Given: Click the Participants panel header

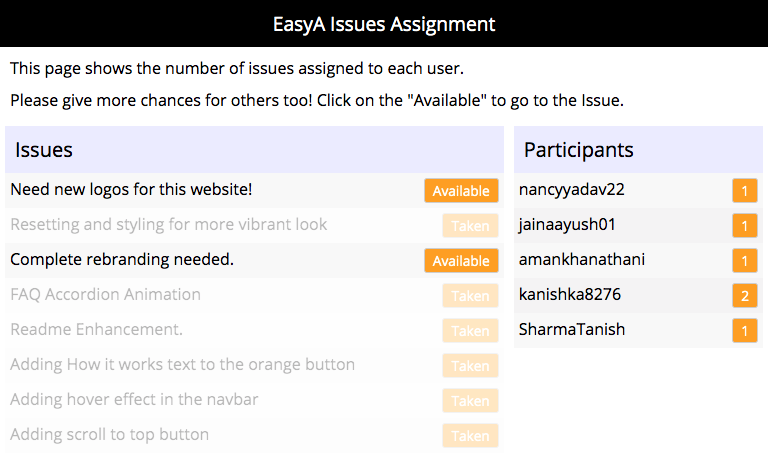Looking at the screenshot, I should (x=638, y=150).
